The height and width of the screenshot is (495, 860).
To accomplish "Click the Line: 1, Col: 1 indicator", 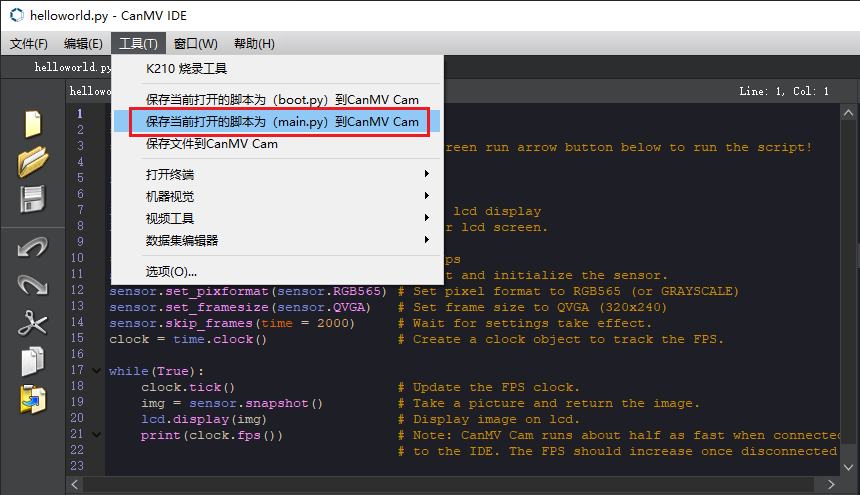I will pyautogui.click(x=784, y=92).
